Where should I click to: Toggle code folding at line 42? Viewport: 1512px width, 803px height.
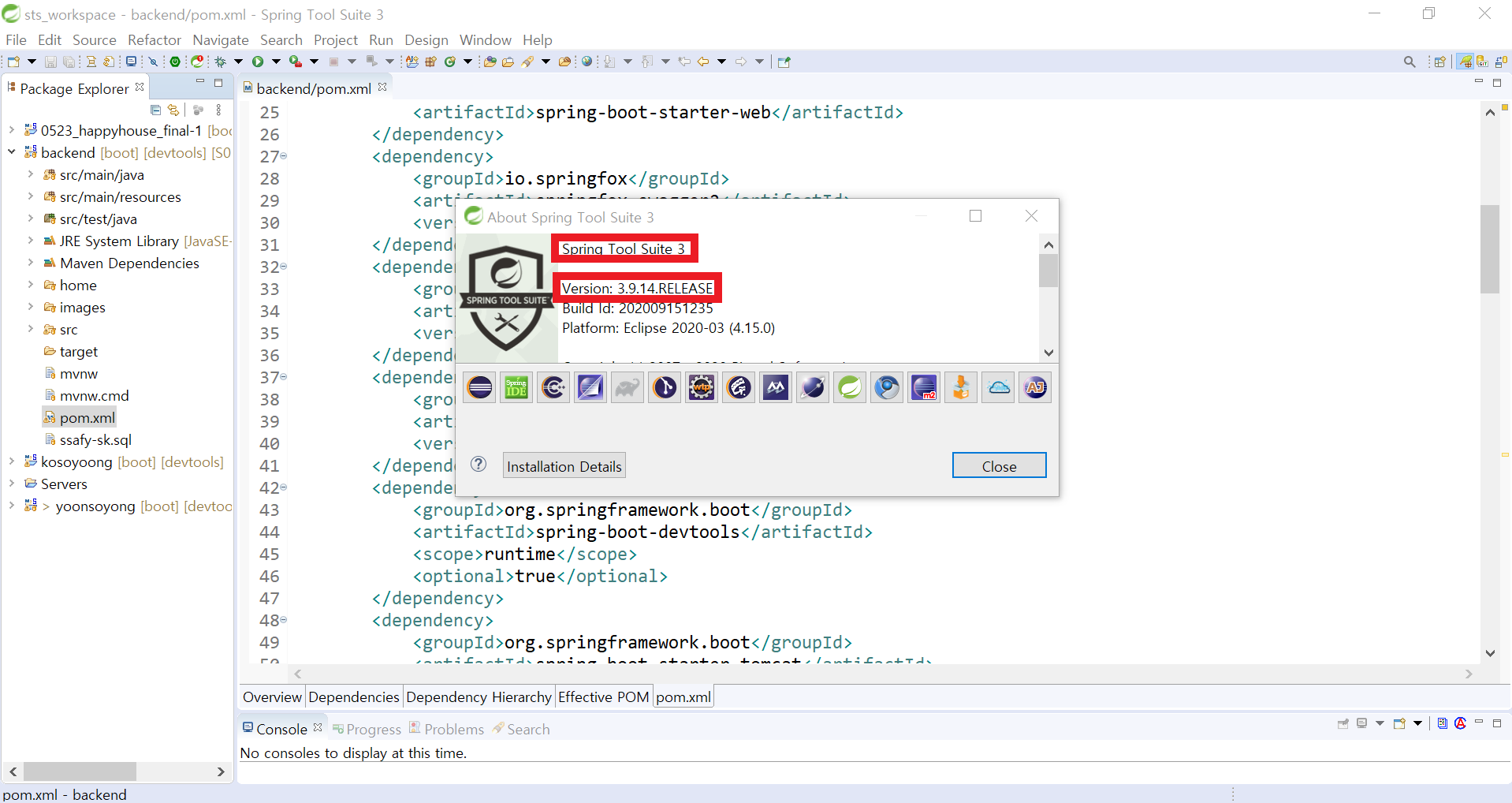284,487
